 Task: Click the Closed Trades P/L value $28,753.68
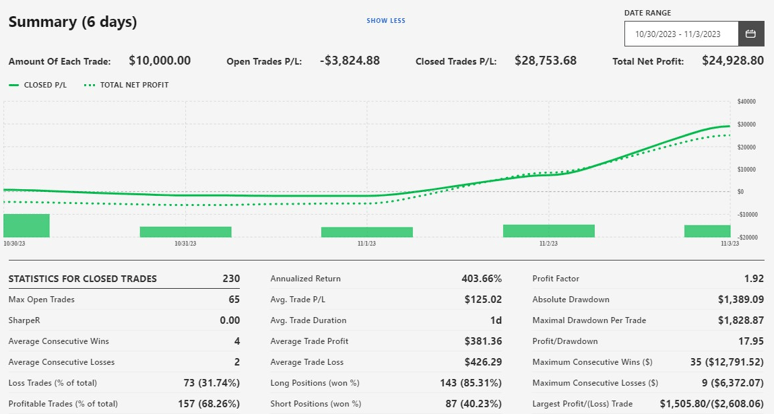point(545,61)
